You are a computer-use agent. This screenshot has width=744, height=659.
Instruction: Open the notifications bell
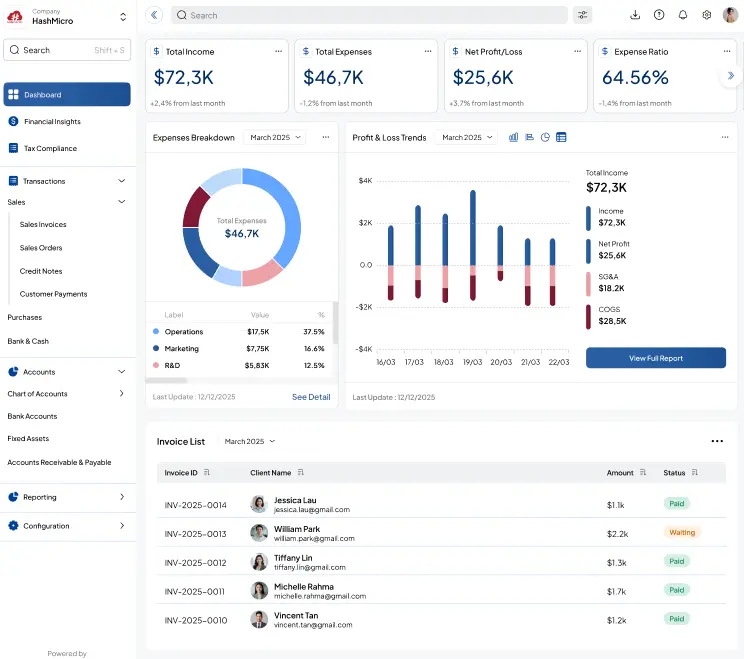(683, 15)
